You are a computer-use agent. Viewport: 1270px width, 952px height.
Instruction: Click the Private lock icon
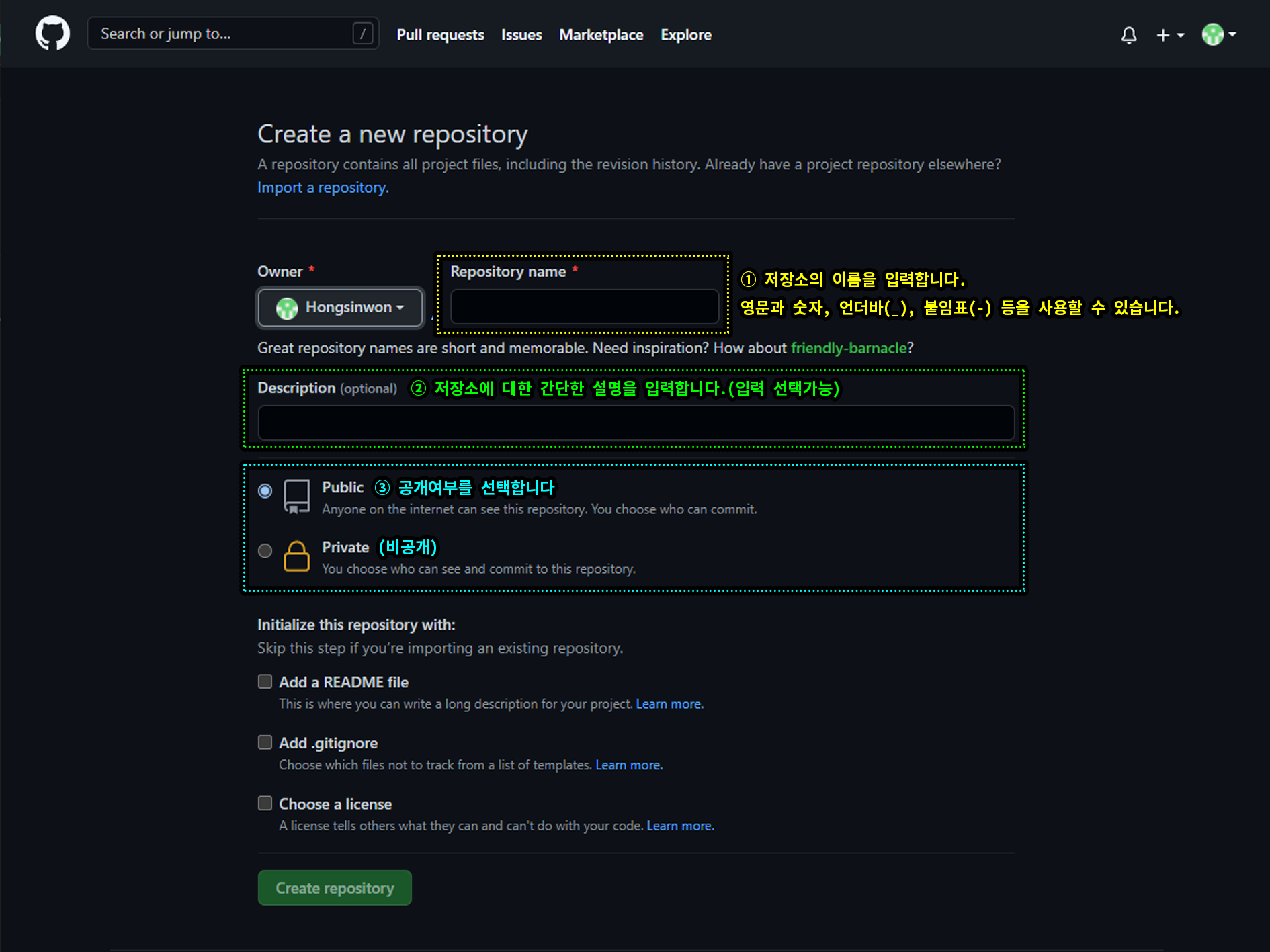coord(296,556)
